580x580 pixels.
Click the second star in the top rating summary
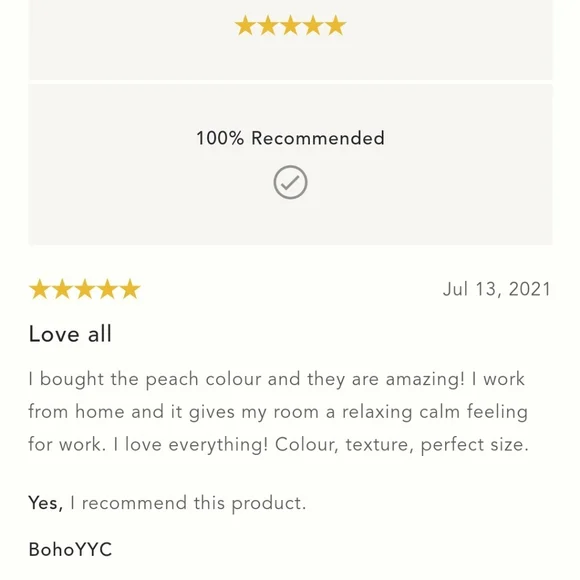coord(268,26)
